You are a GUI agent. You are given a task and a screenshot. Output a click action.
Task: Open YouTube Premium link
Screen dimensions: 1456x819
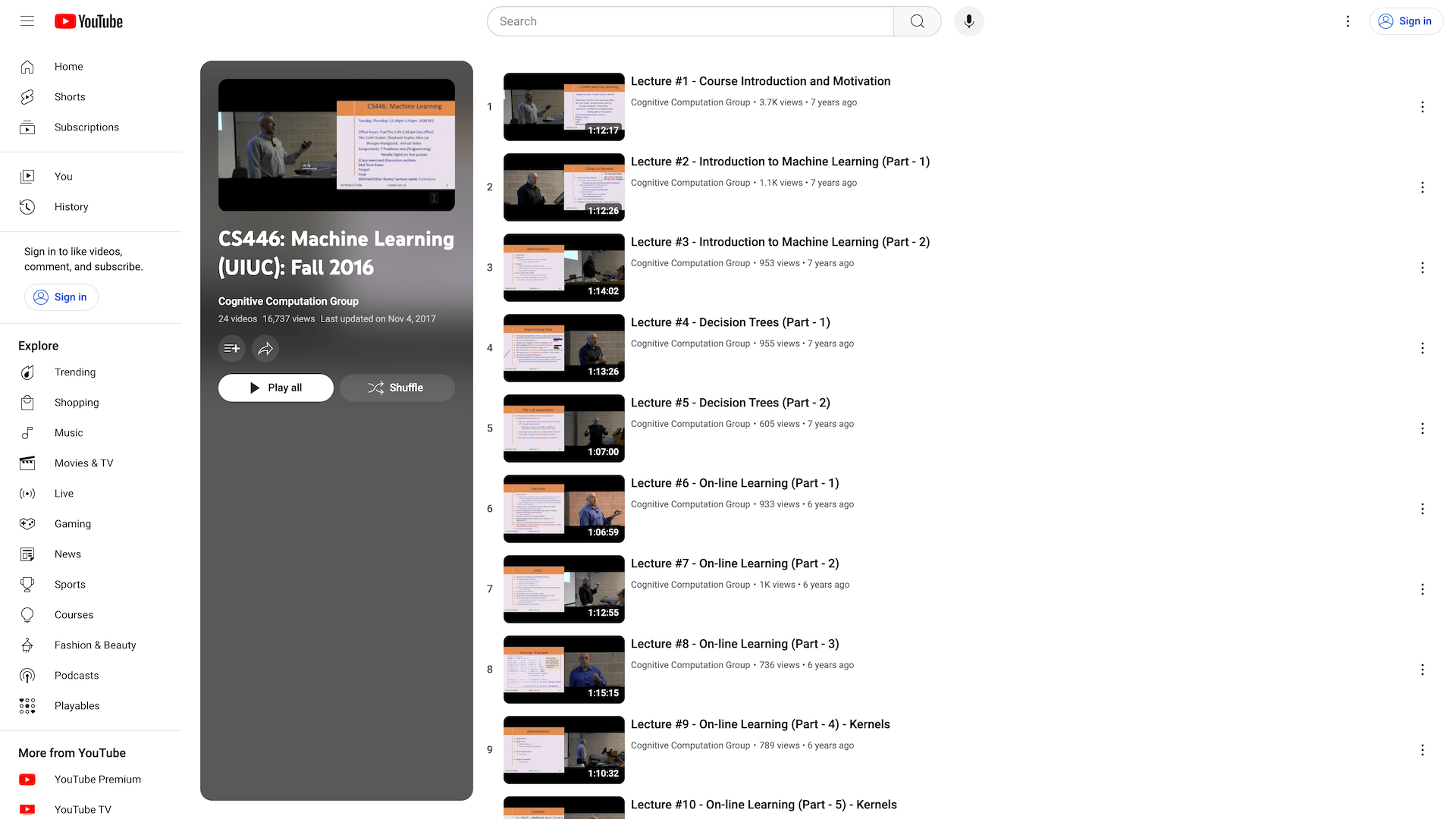pyautogui.click(x=91, y=780)
